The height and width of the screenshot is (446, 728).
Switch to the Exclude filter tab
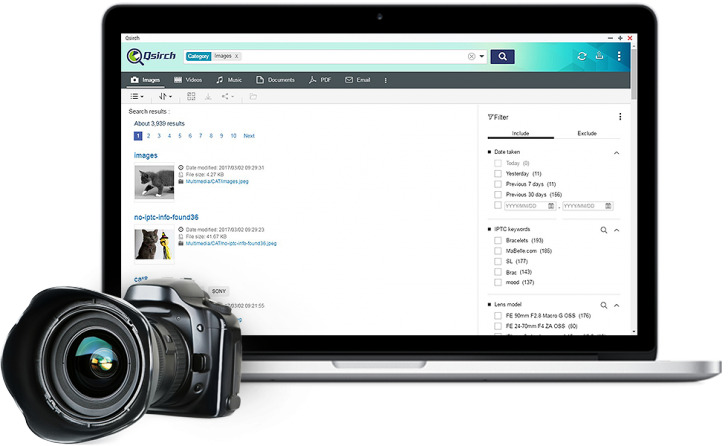point(587,133)
